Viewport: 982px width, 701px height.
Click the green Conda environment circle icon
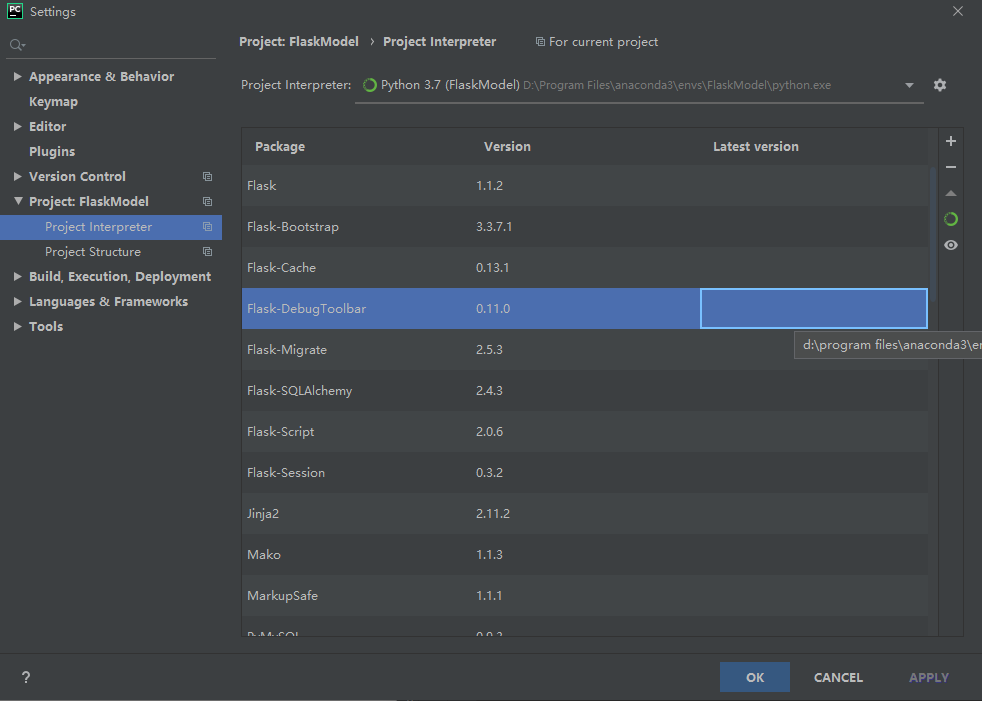click(x=951, y=219)
